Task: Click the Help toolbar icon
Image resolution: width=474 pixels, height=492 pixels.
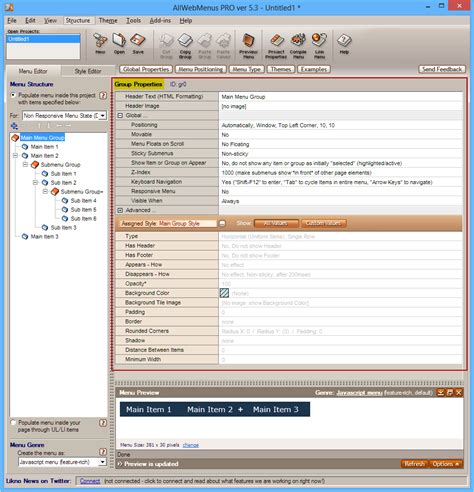Action: click(344, 43)
